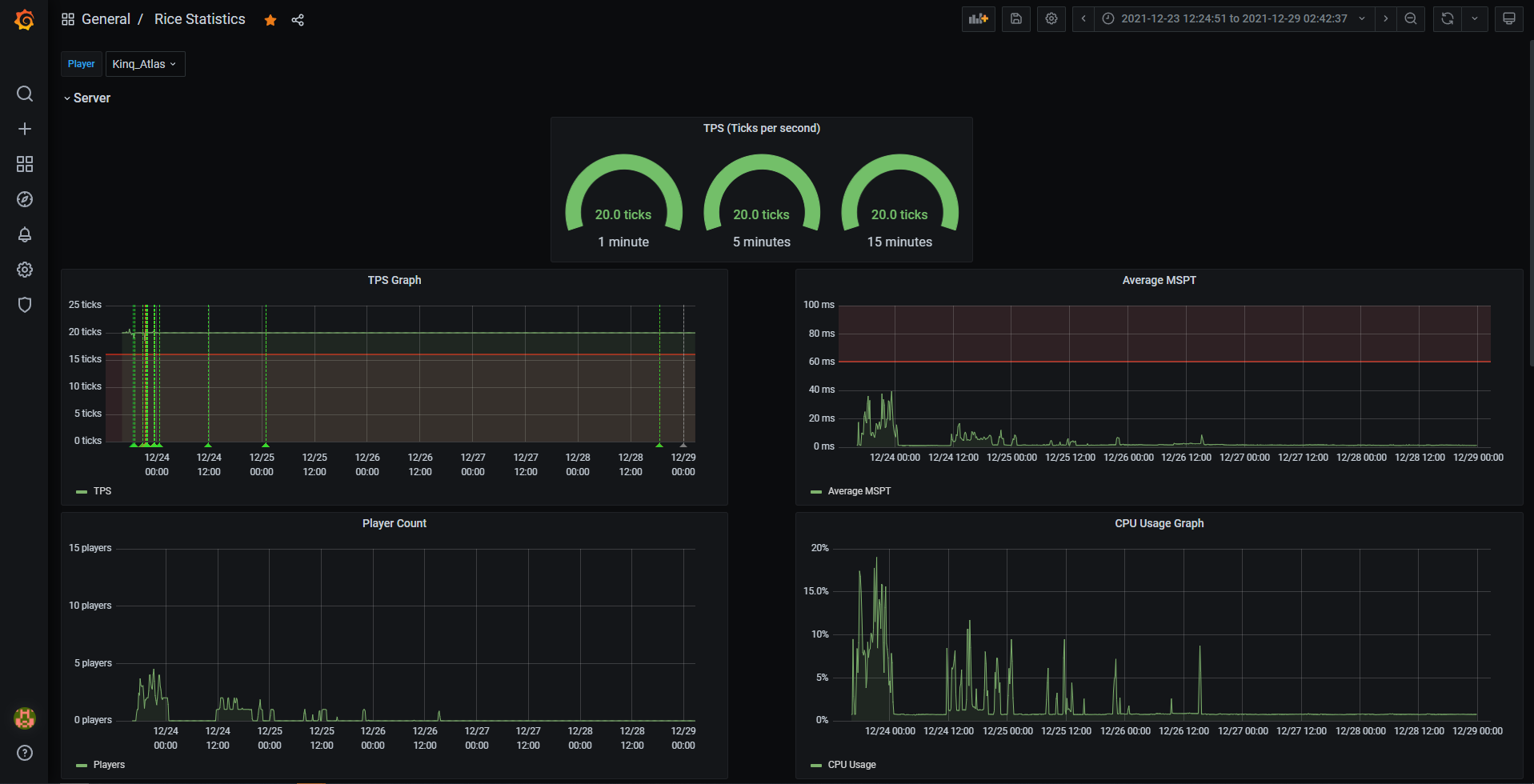Screen dimensions: 1534x784
Task: Open the Configuration gear in sidebar
Action: point(25,270)
